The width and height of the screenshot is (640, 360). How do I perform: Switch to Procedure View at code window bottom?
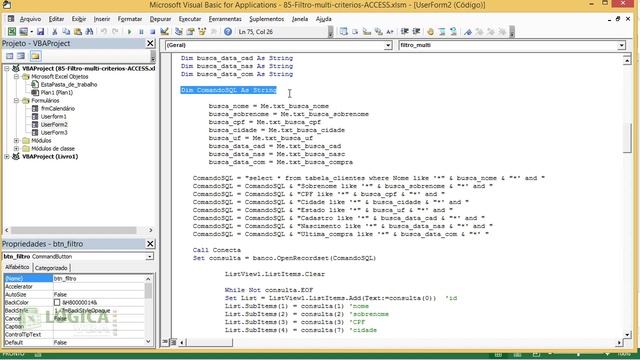point(165,342)
